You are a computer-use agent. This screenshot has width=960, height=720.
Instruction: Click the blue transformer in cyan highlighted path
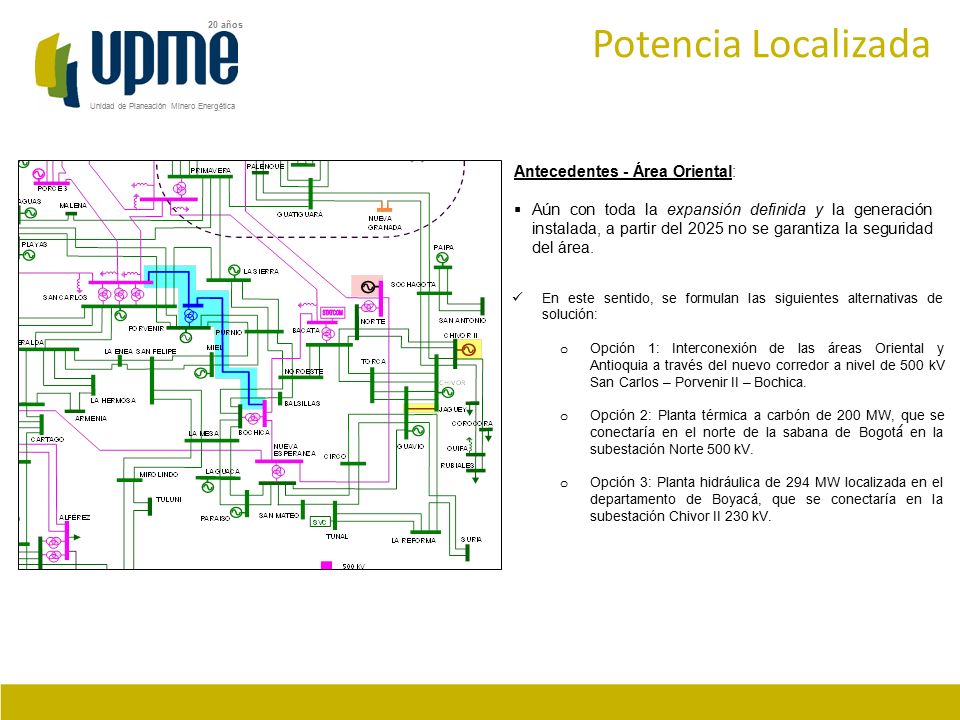[x=190, y=316]
